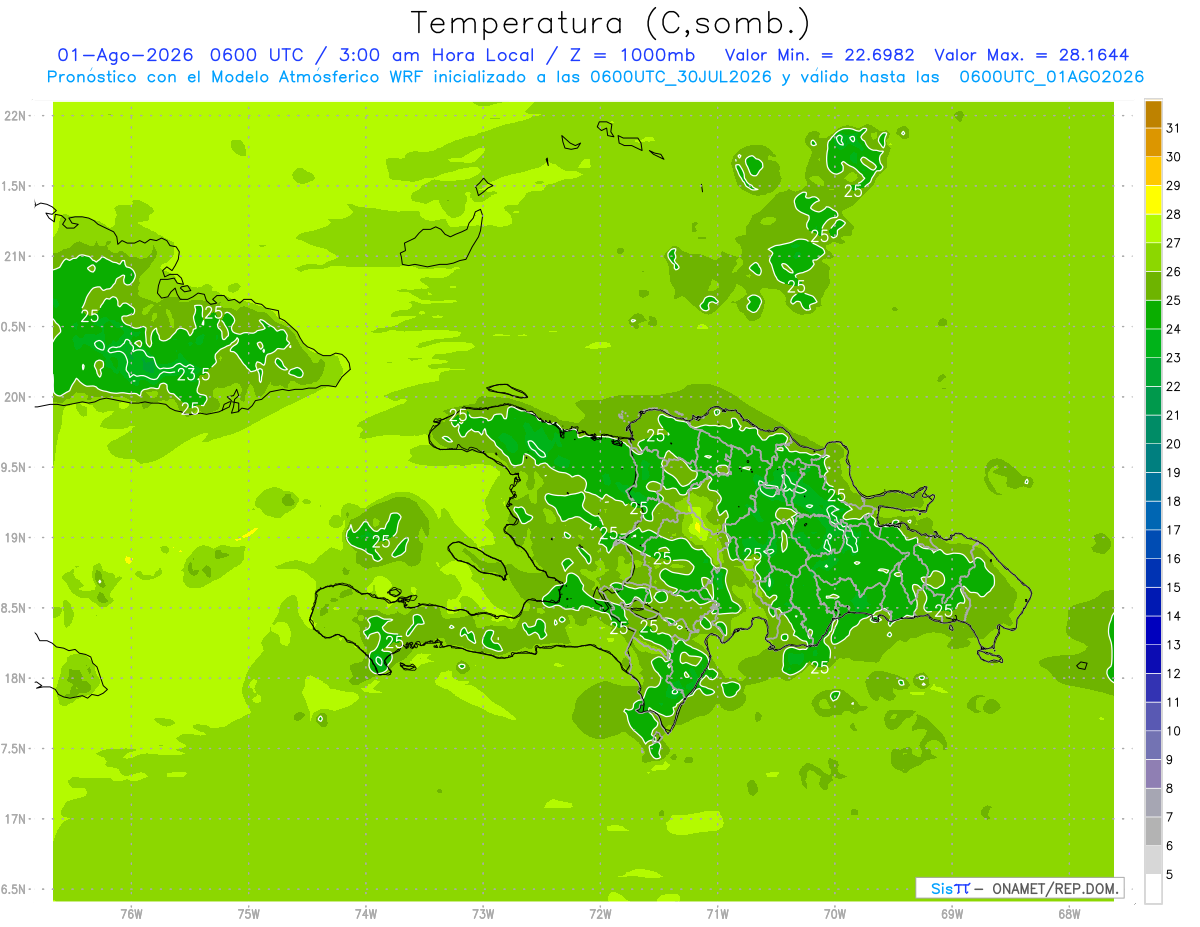Click the teal 19 degree legend swatch

[1153, 459]
